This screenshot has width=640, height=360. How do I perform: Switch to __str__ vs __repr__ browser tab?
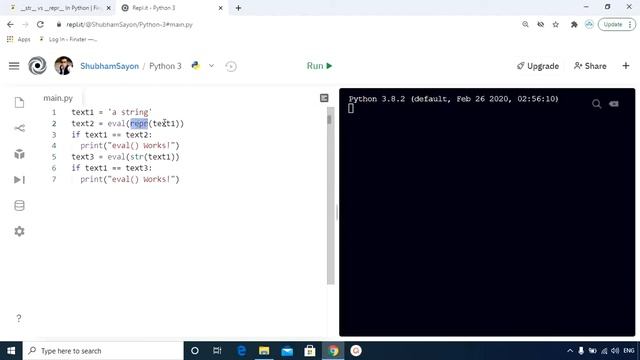pyautogui.click(x=60, y=8)
